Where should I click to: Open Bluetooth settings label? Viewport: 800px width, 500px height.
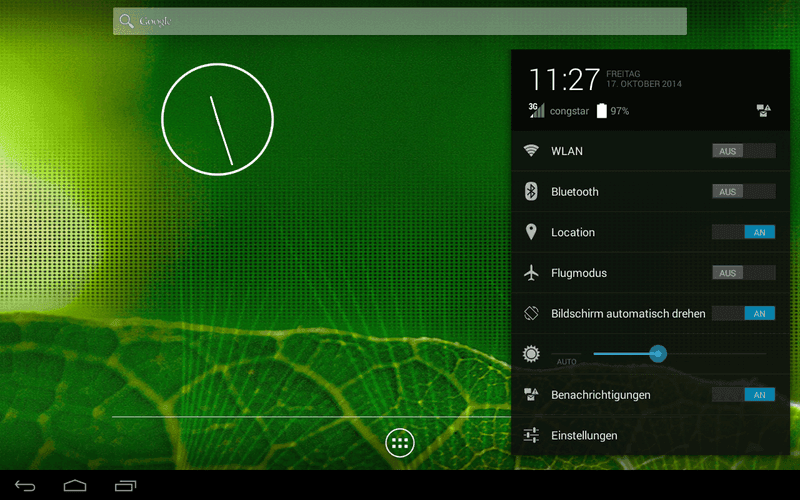click(574, 192)
